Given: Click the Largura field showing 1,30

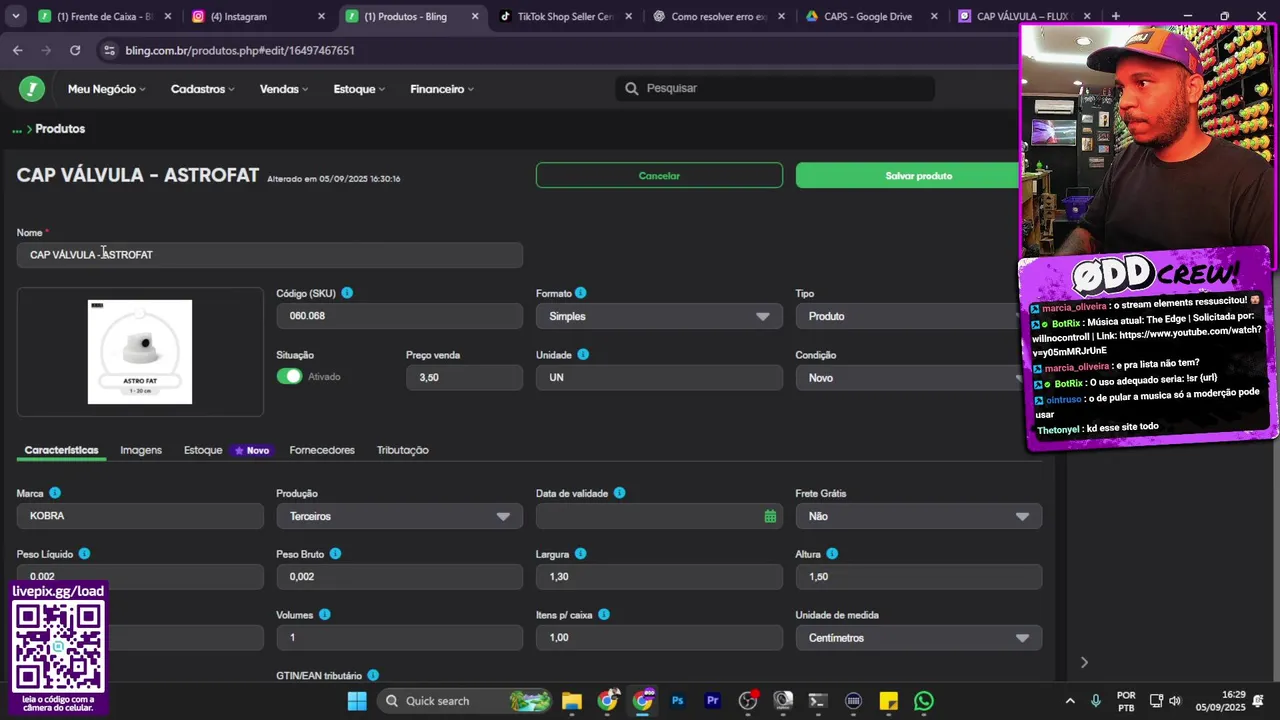Looking at the screenshot, I should coord(659,577).
